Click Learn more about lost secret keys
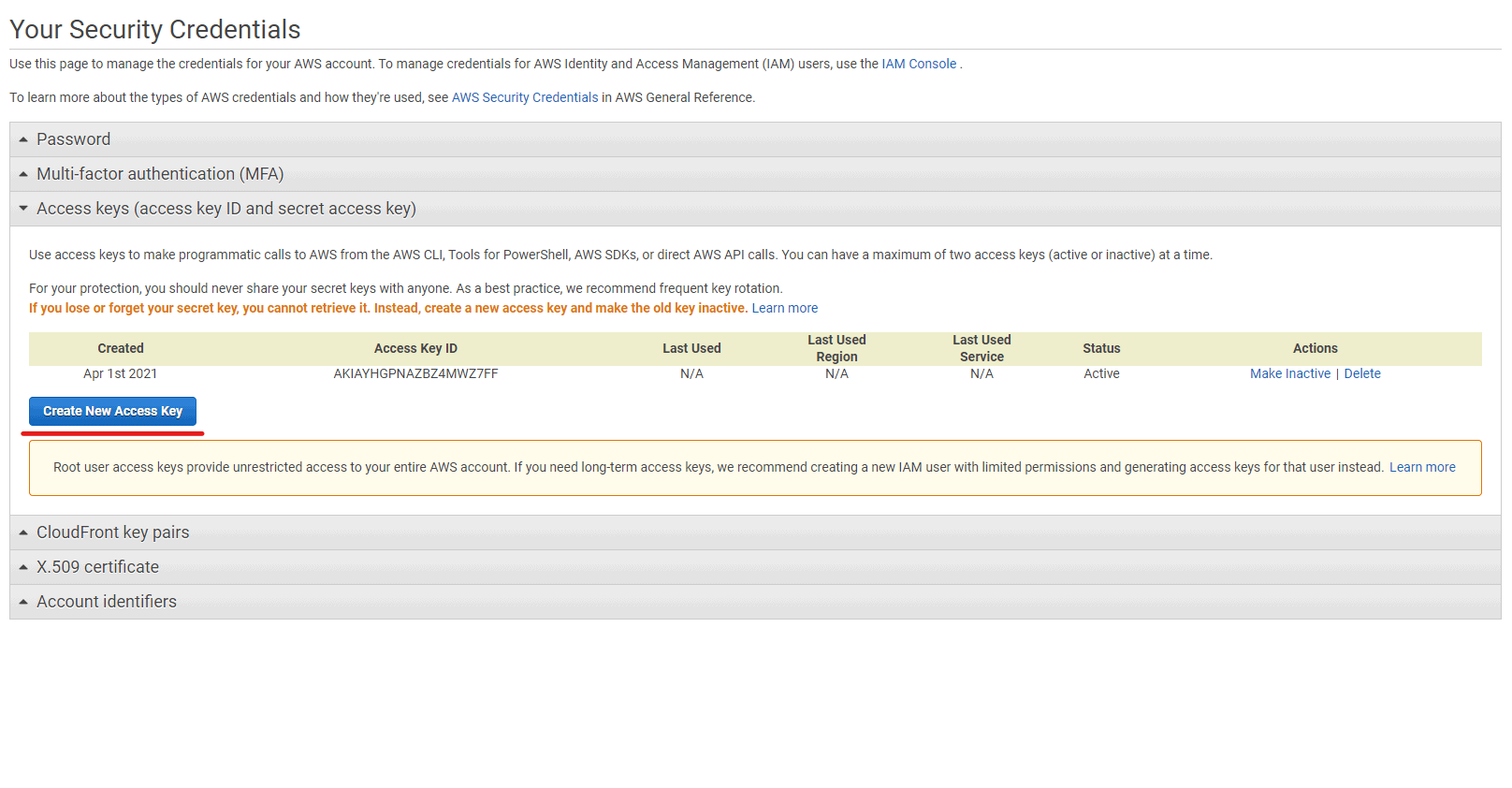Screen dimensions: 1512x788 [x=785, y=308]
